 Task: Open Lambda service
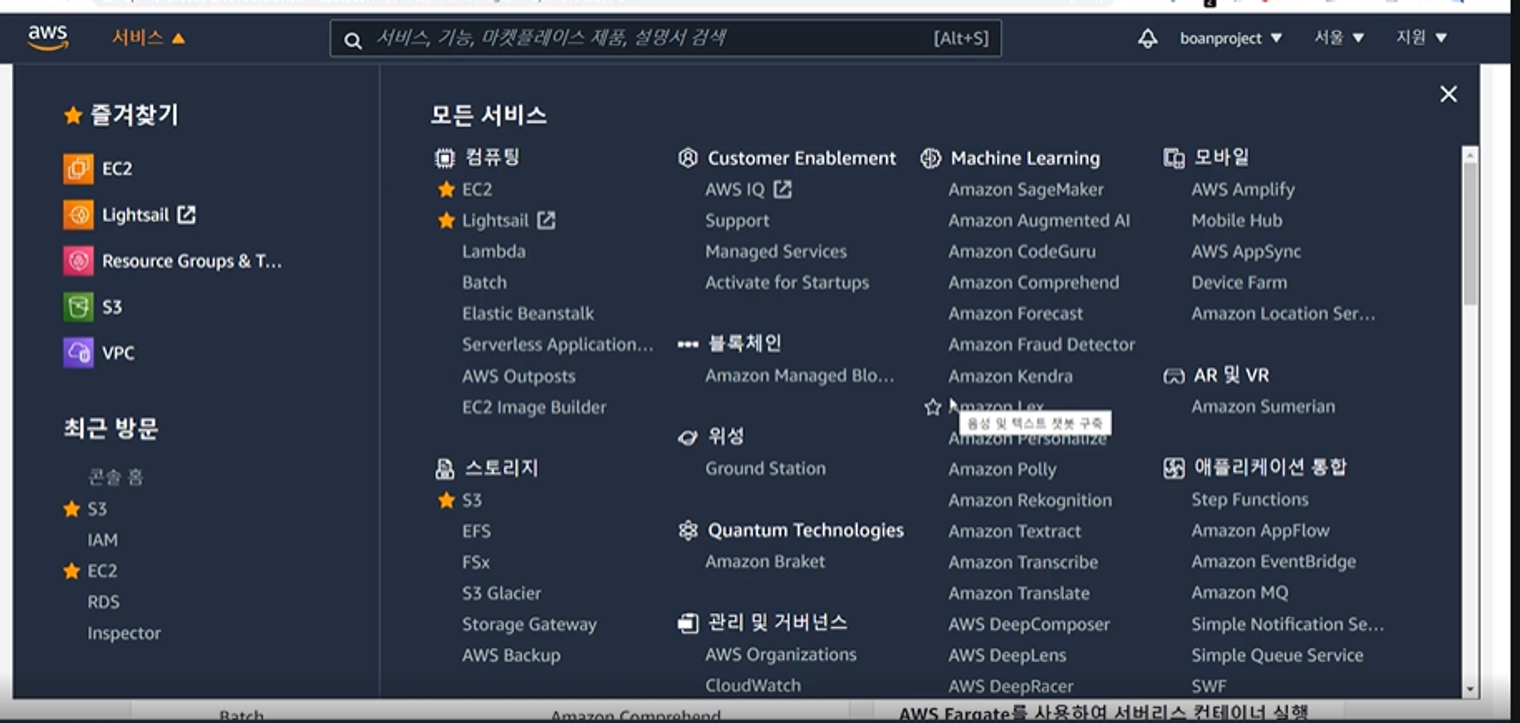point(493,251)
